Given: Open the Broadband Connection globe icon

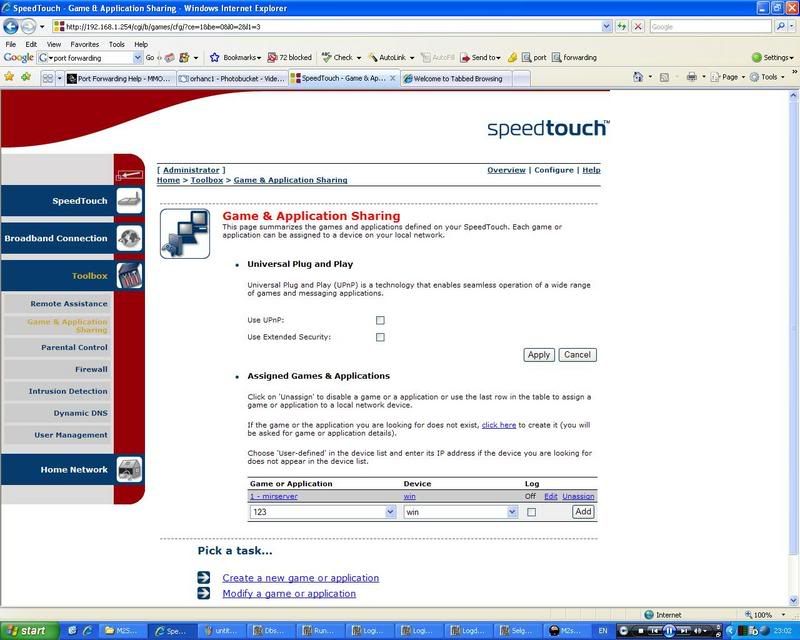Looking at the screenshot, I should [129, 238].
